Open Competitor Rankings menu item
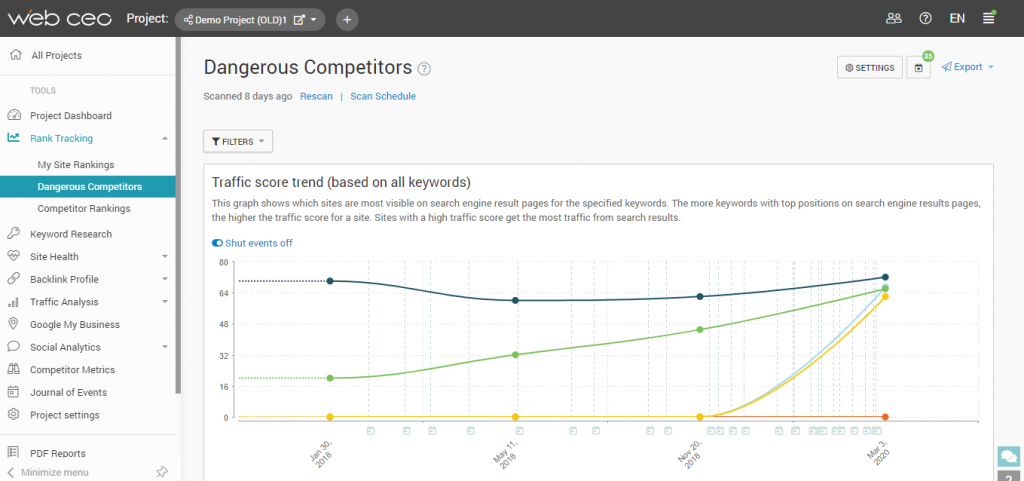The image size is (1024, 481). click(x=84, y=209)
